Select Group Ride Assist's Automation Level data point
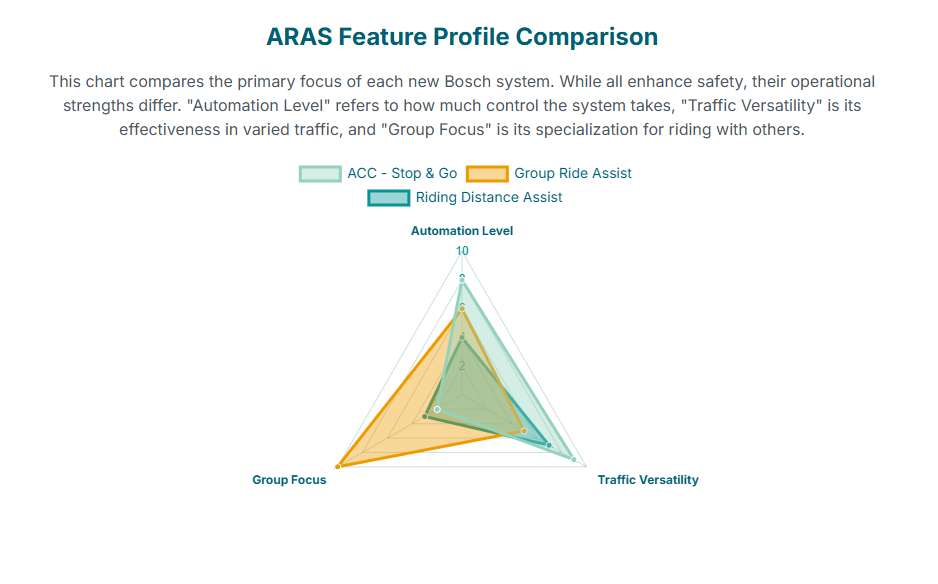 [462, 310]
